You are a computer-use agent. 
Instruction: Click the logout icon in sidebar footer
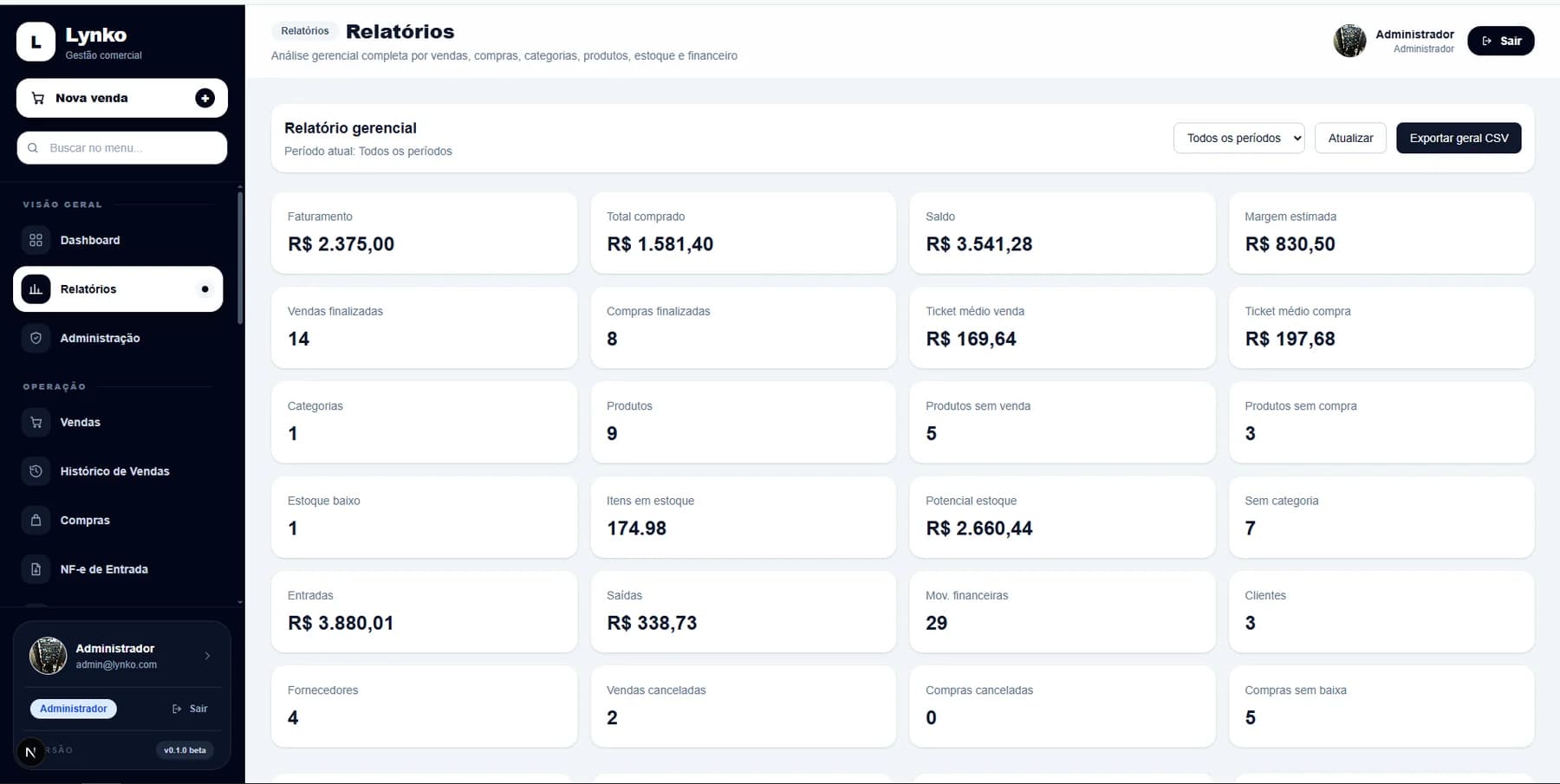click(x=177, y=709)
